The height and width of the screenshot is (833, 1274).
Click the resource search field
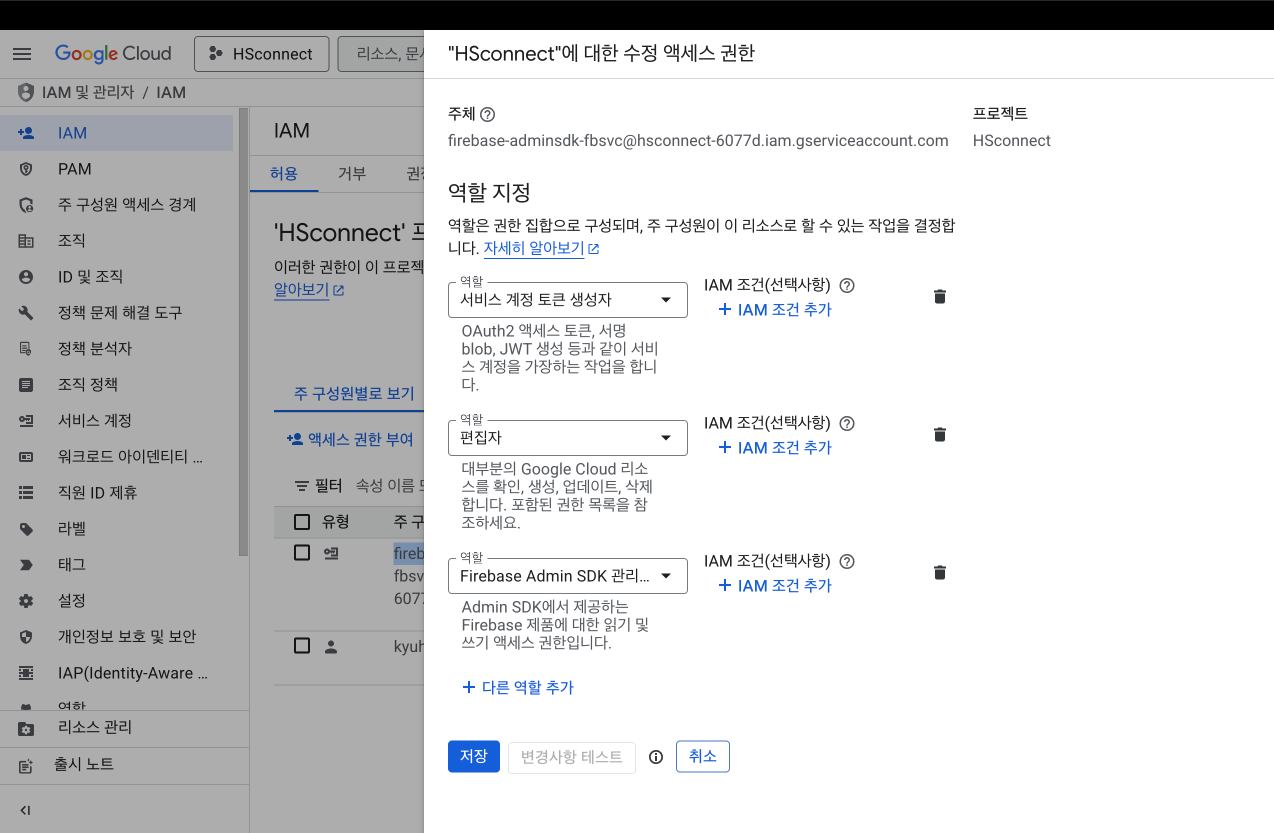[x=381, y=54]
